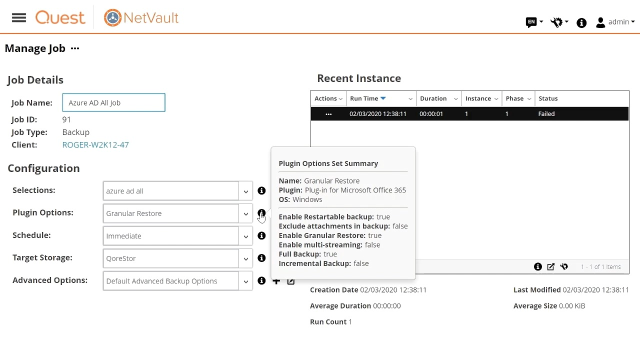
Task: Click Job ID value 91
Action: [67, 120]
